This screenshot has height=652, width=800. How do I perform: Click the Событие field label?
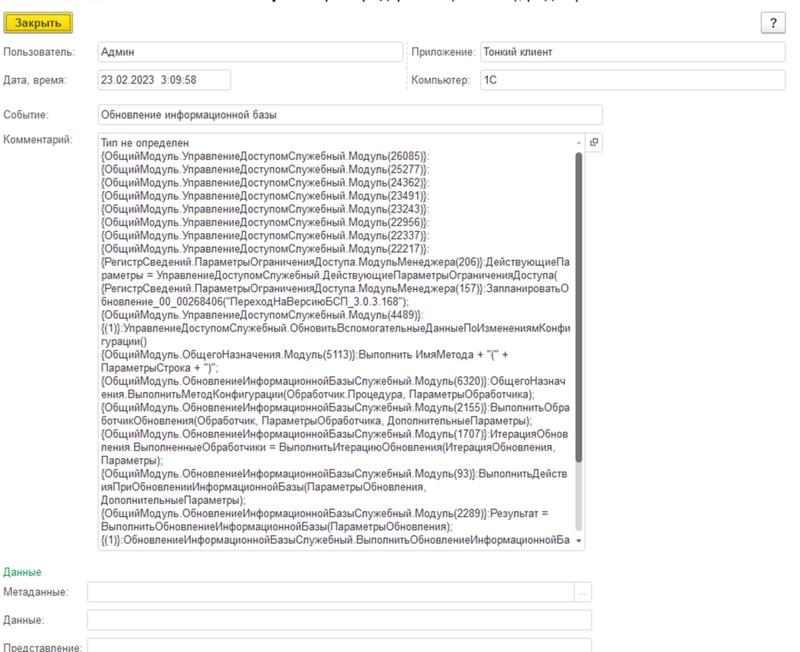(26, 115)
